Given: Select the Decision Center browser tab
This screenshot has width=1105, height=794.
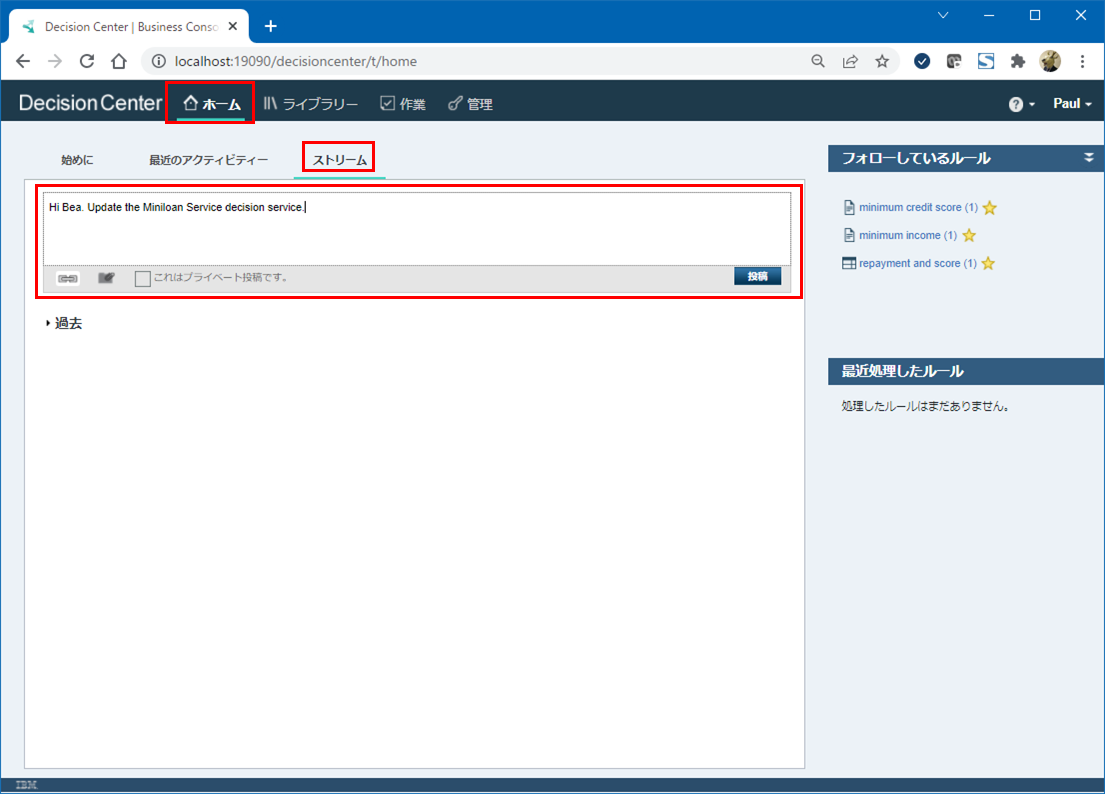Looking at the screenshot, I should [x=131, y=27].
